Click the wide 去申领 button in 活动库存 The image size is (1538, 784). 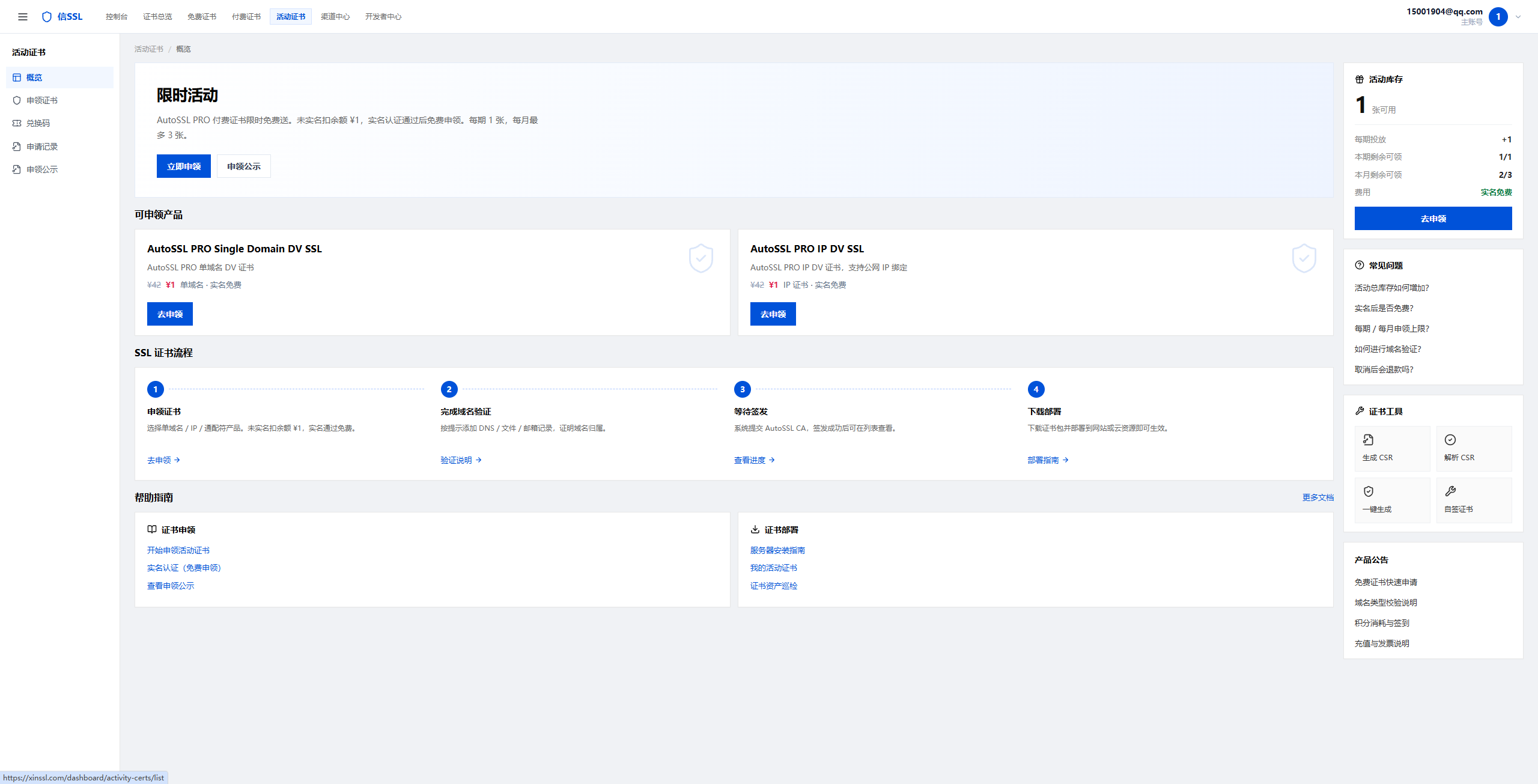click(x=1433, y=219)
